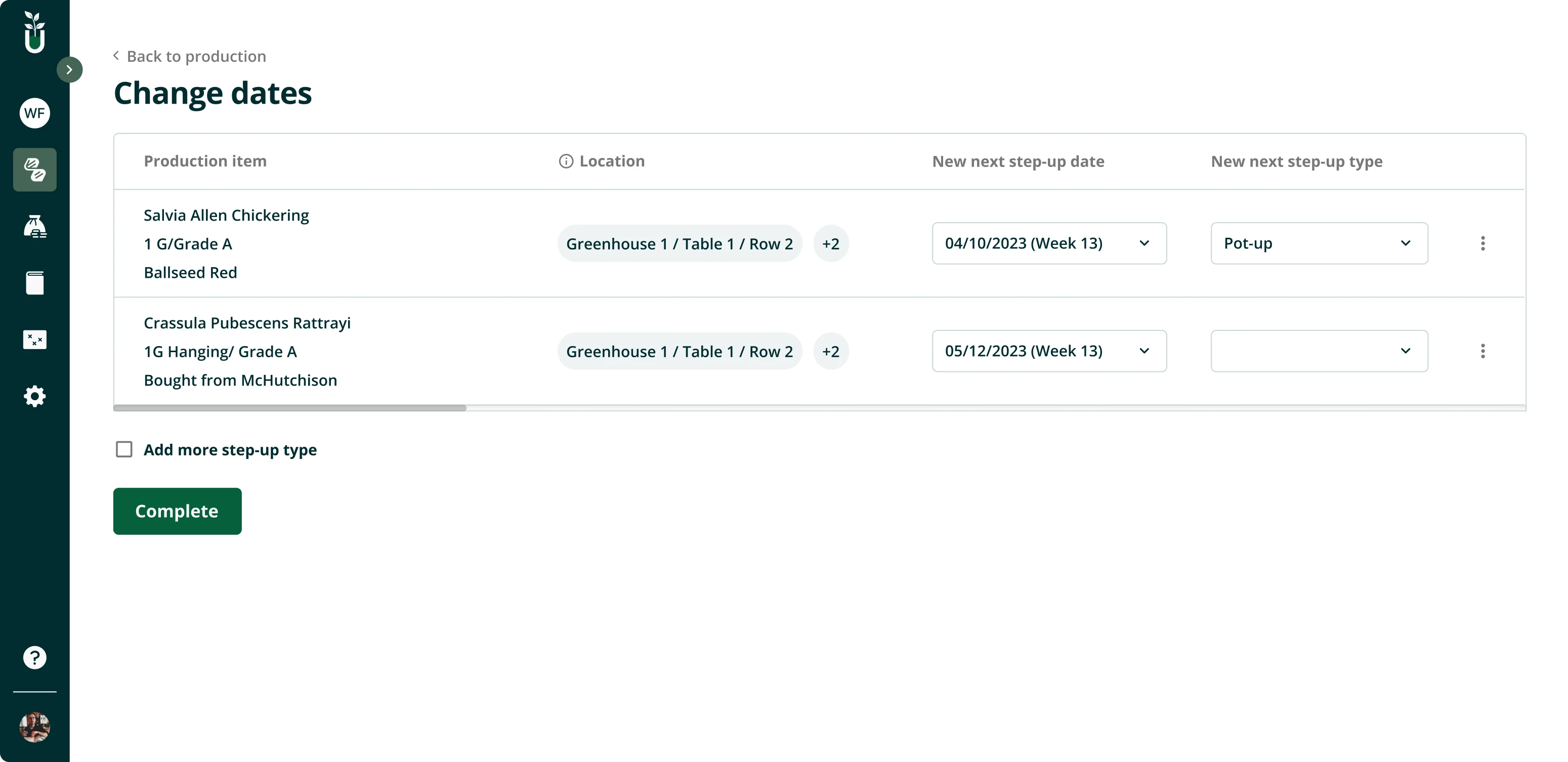The image size is (1568, 762).
Task: Click the WF workspace avatar toggle
Action: click(x=34, y=113)
